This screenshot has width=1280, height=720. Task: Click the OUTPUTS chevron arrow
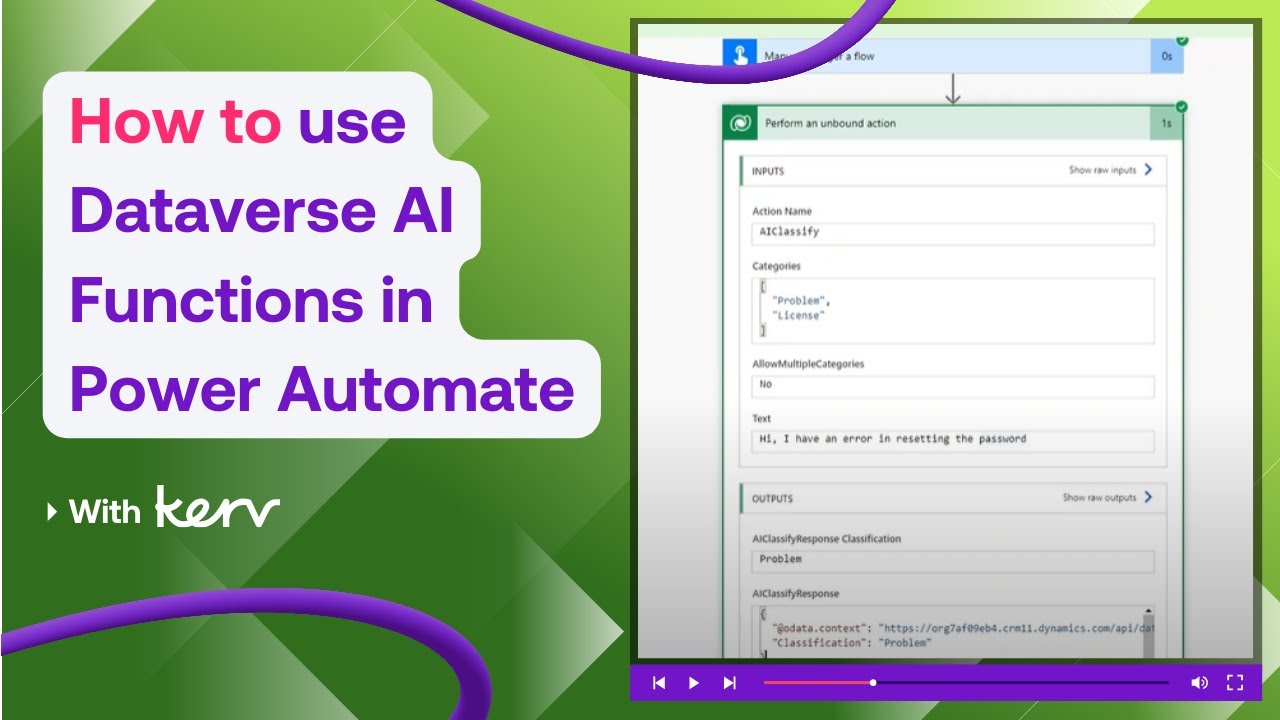(1148, 497)
